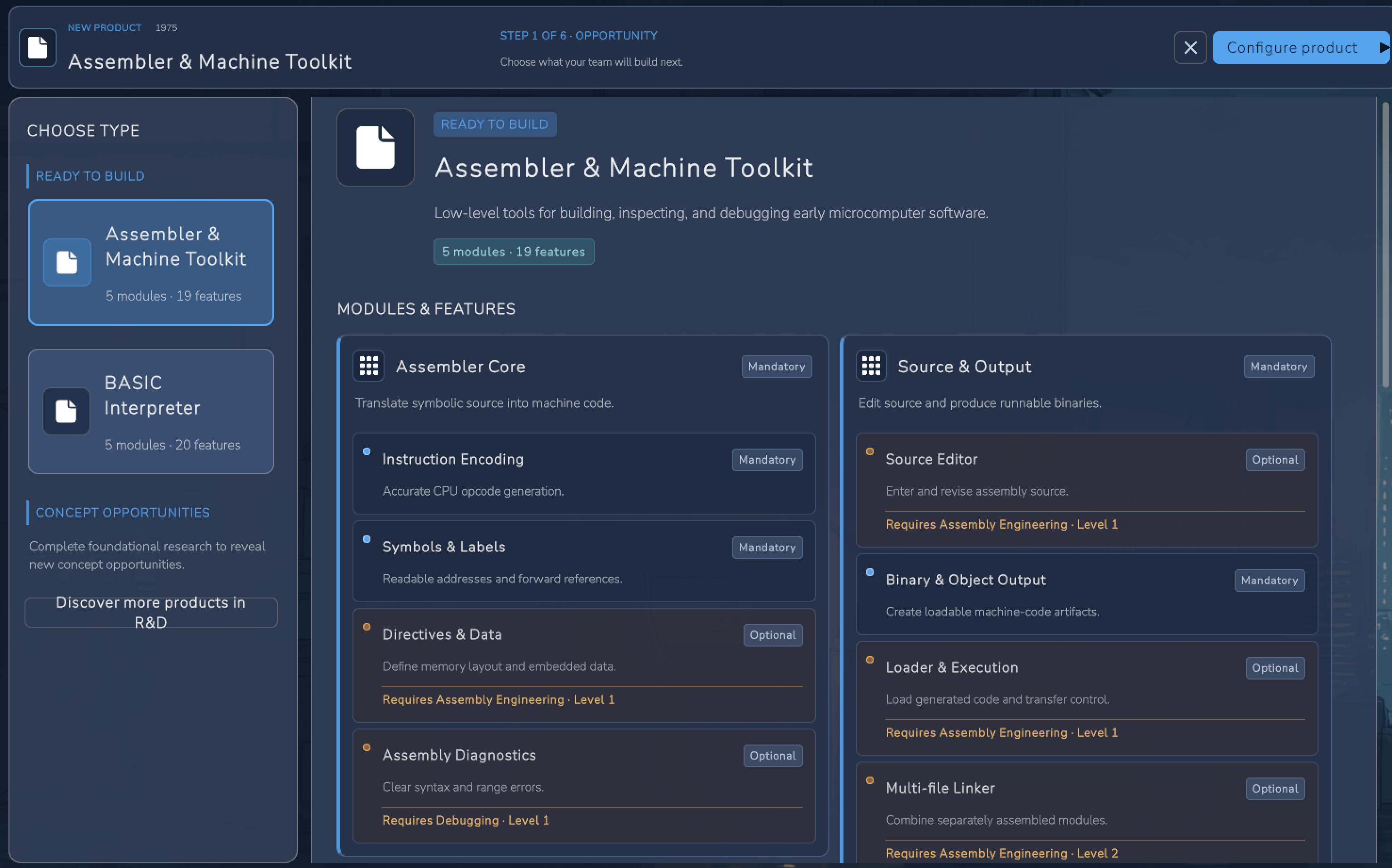The width and height of the screenshot is (1392, 868).
Task: Click the BASIC Interpreter card icon
Action: [66, 411]
